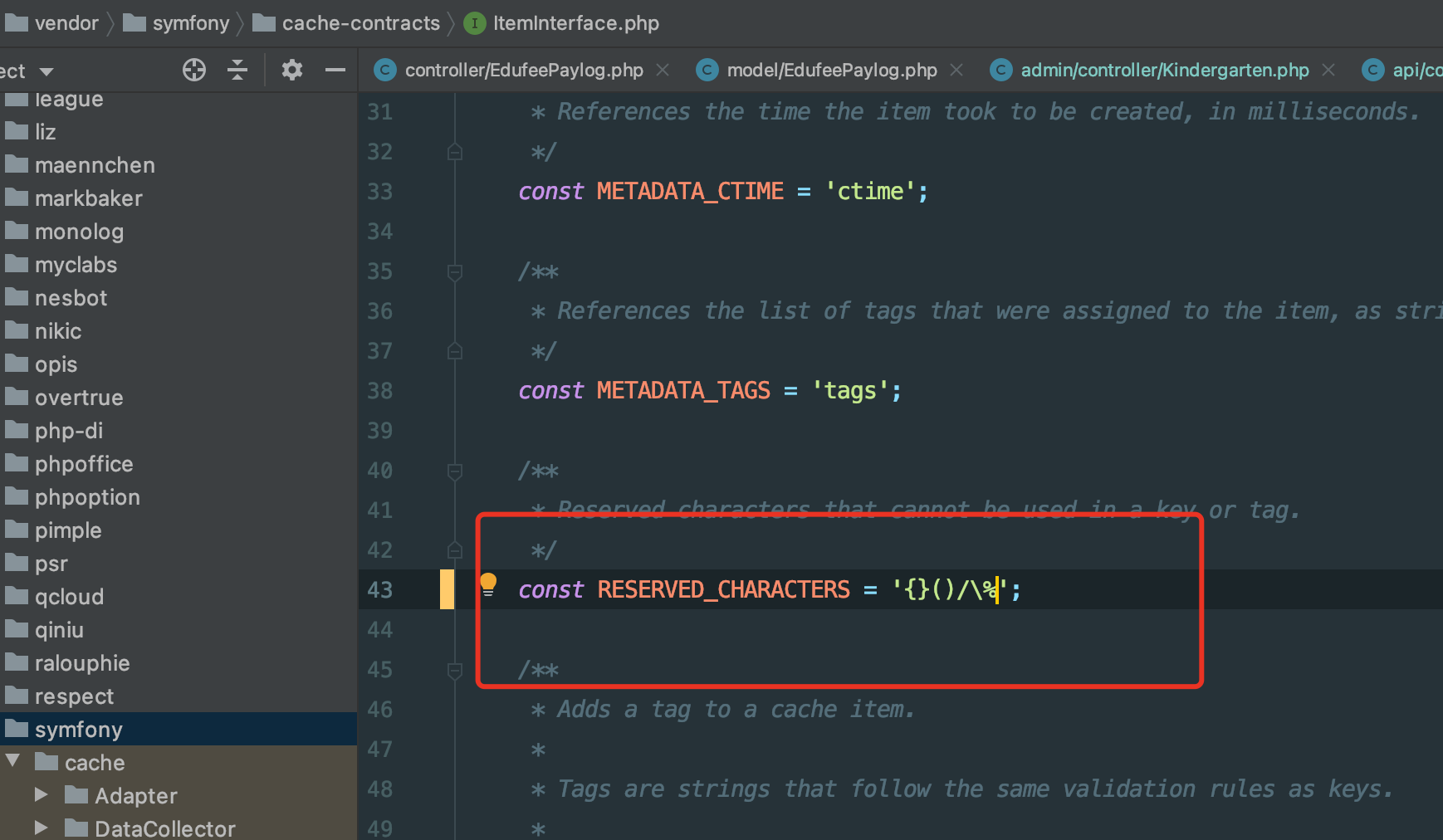The image size is (1443, 840).
Task: Close the model/EdufeePaylog.php tab
Action: pyautogui.click(x=956, y=70)
